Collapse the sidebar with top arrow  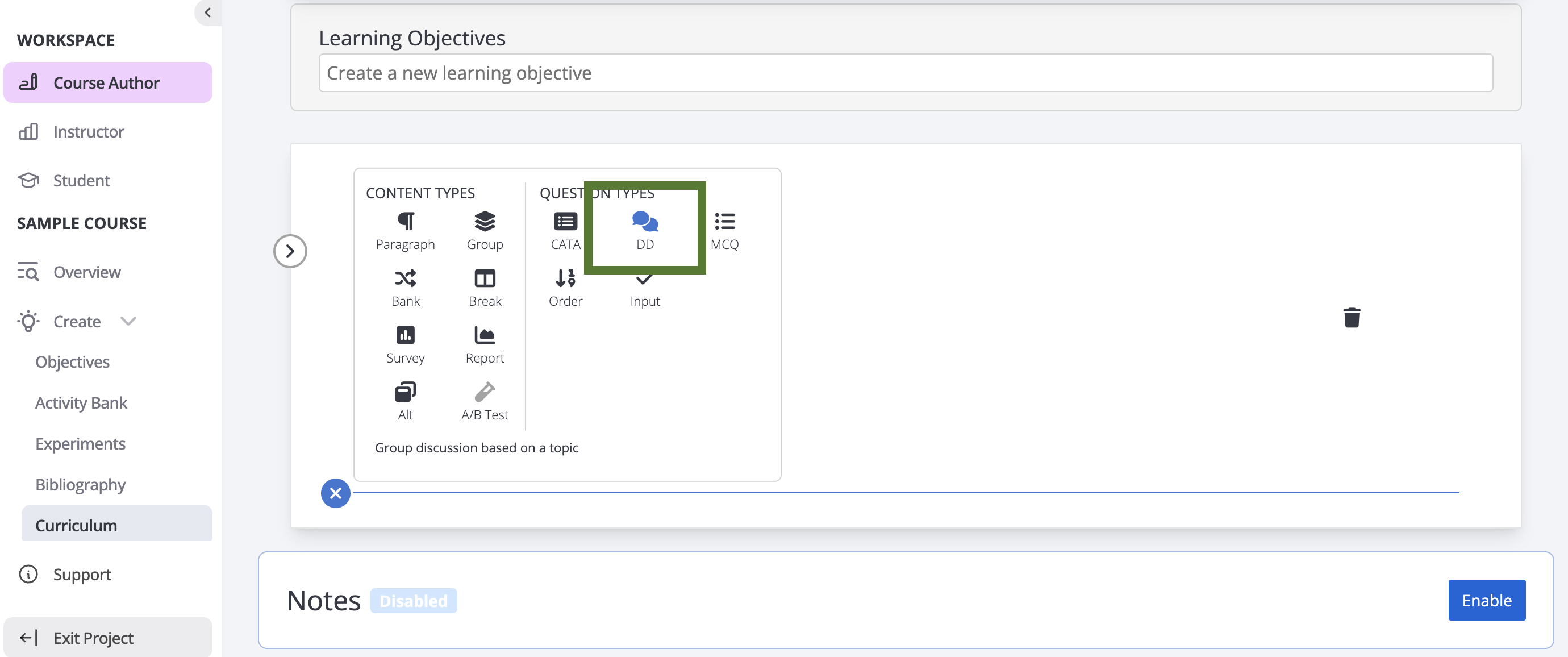(x=207, y=12)
